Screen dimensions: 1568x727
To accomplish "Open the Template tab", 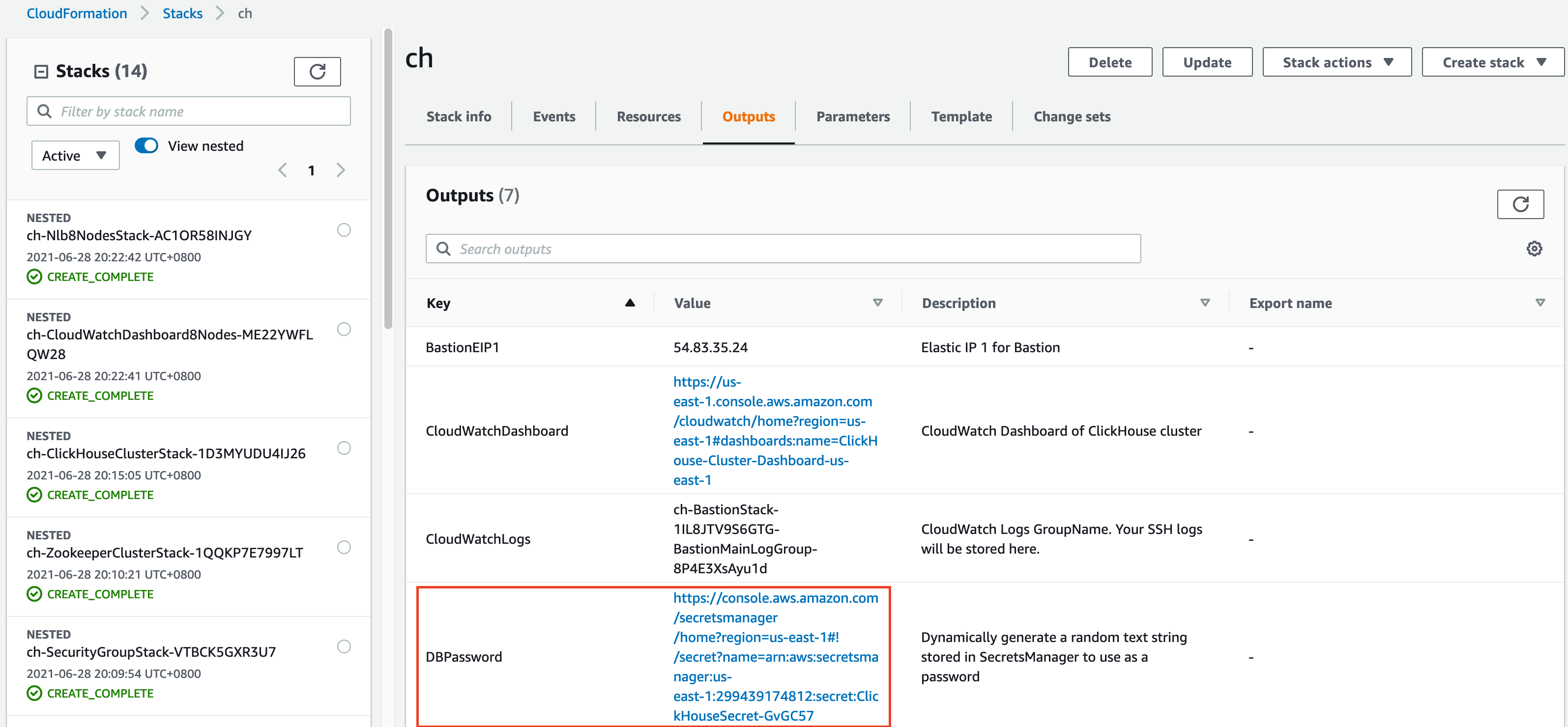I will pyautogui.click(x=961, y=116).
